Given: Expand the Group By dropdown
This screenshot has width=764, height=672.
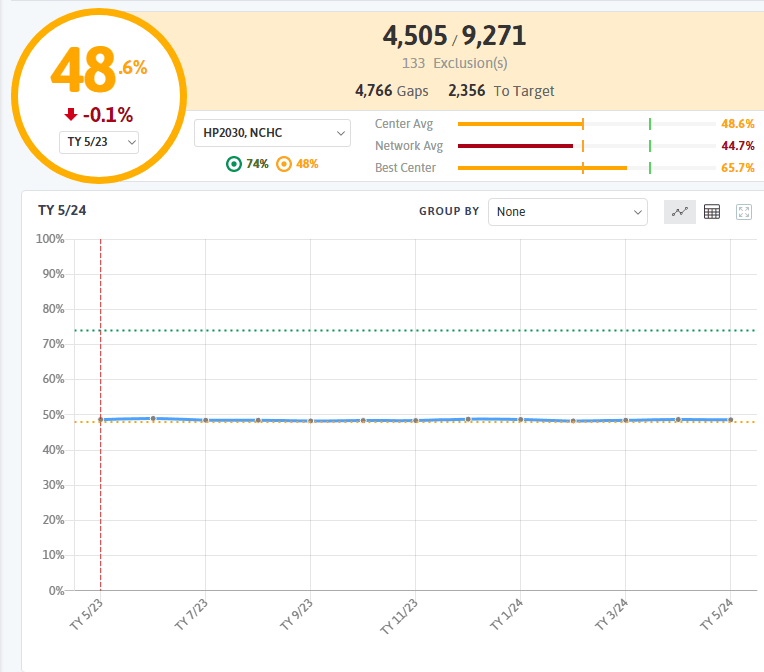Looking at the screenshot, I should (567, 212).
